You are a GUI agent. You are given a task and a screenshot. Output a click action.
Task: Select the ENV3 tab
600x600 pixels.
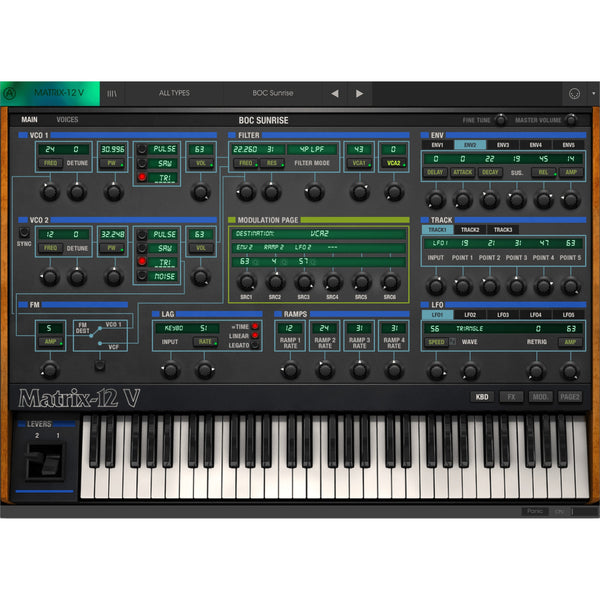point(502,145)
